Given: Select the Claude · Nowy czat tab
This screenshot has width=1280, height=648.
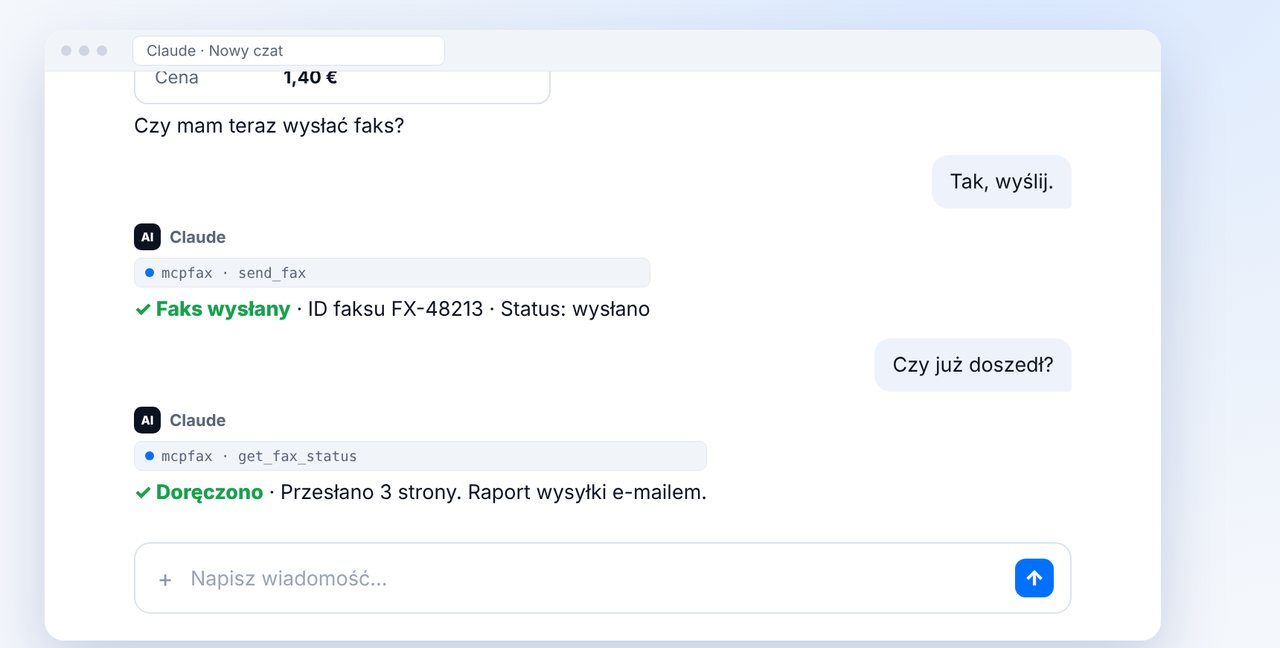Looking at the screenshot, I should [288, 51].
